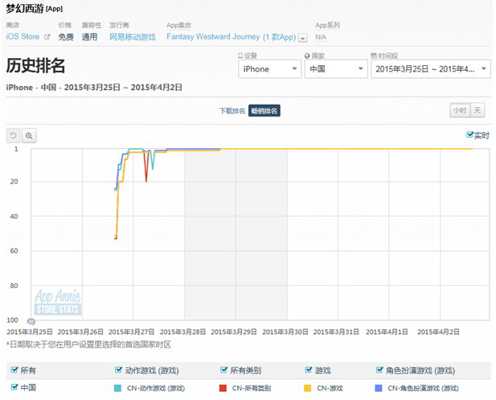
Task: Select the highlighted 畅销排名 tab
Action: [x=264, y=111]
